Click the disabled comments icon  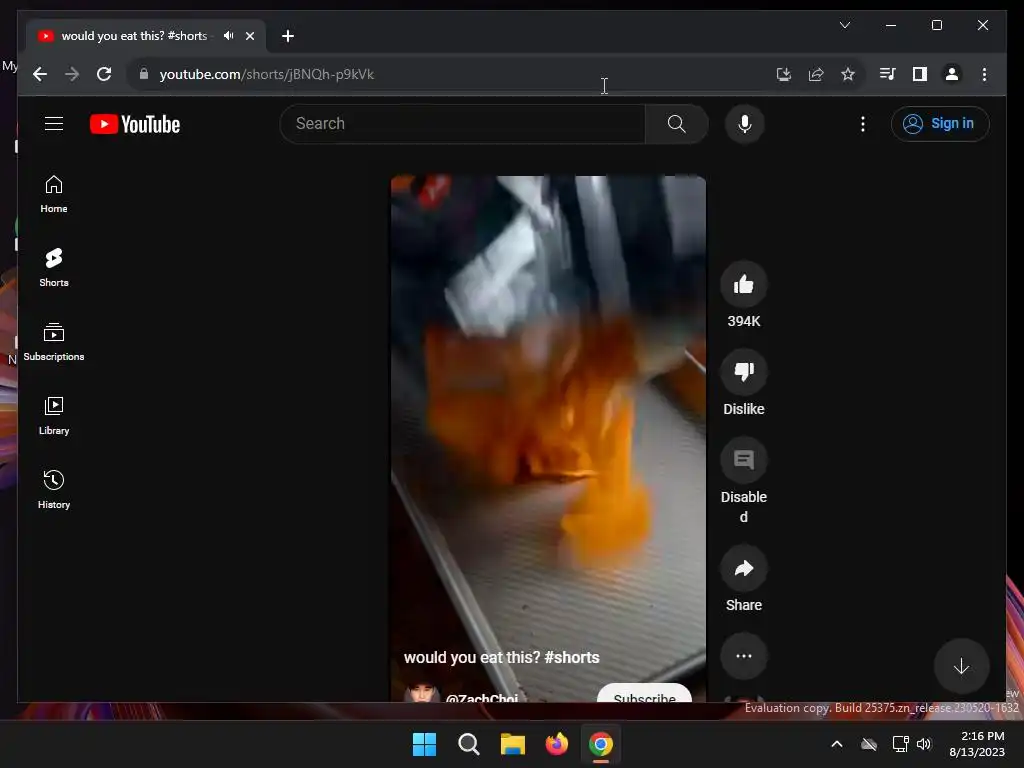pos(744,460)
